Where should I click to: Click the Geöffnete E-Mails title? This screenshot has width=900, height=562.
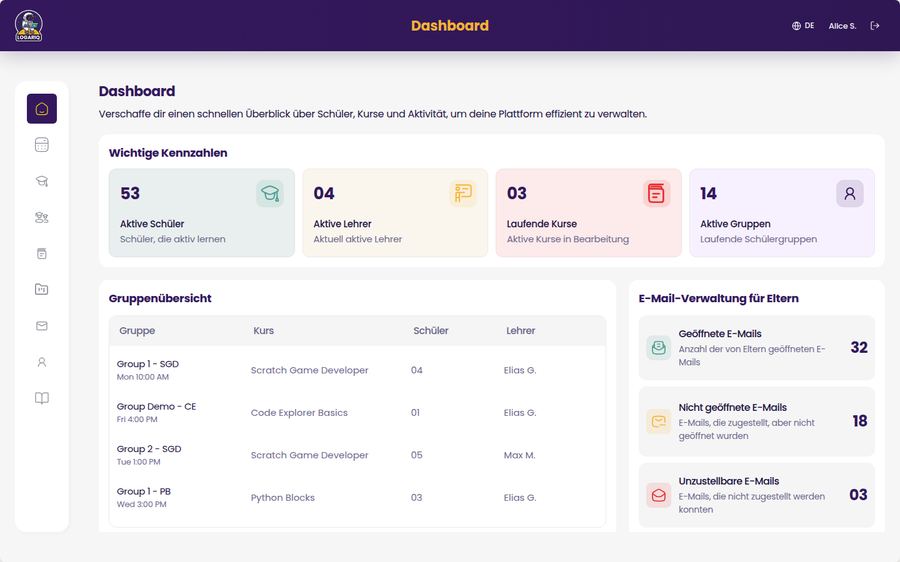pyautogui.click(x=720, y=334)
